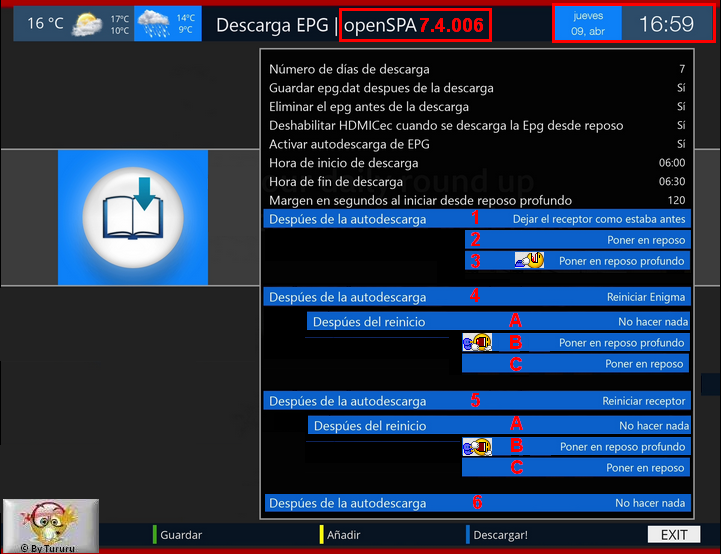Click the clock showing 16:59
The image size is (721, 554).
[666, 23]
